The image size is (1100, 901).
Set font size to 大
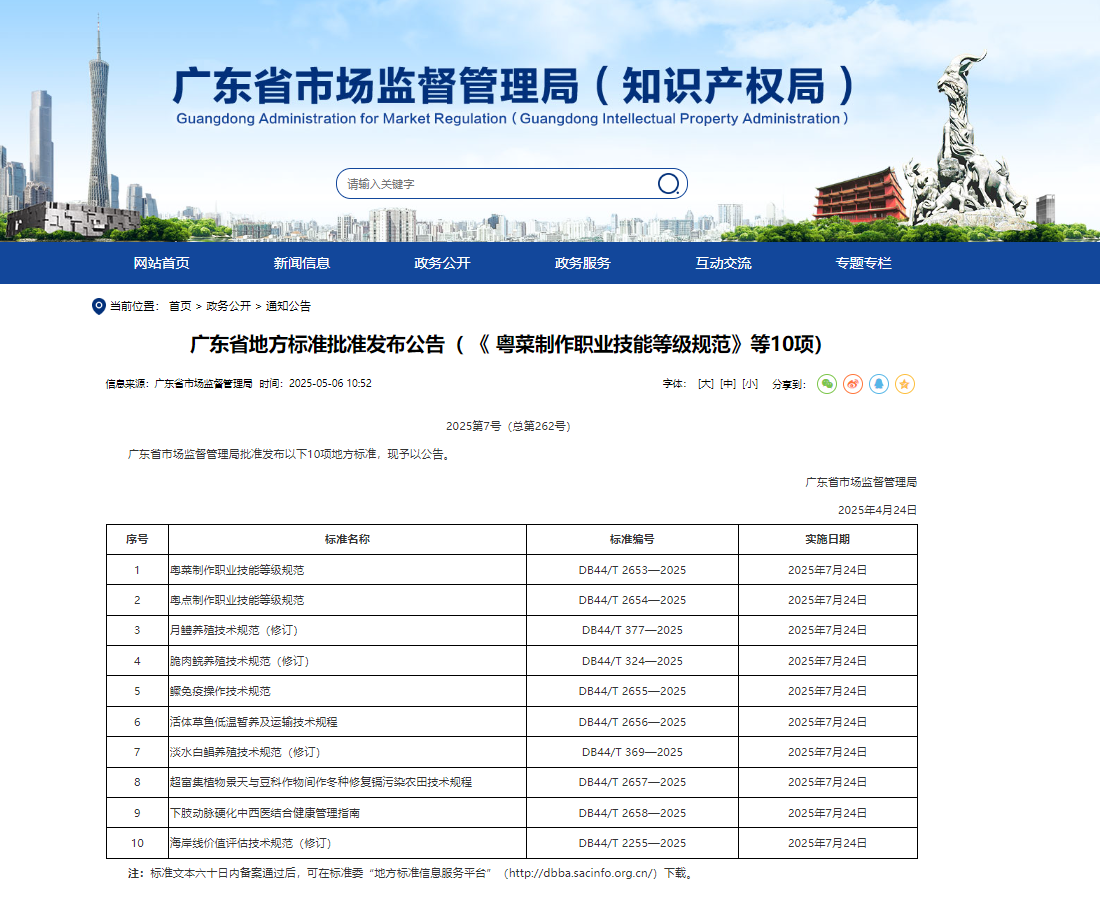click(706, 384)
